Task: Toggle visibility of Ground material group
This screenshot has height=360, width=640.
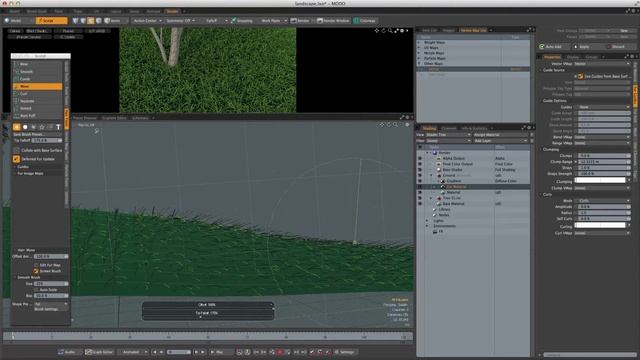Action: point(420,175)
